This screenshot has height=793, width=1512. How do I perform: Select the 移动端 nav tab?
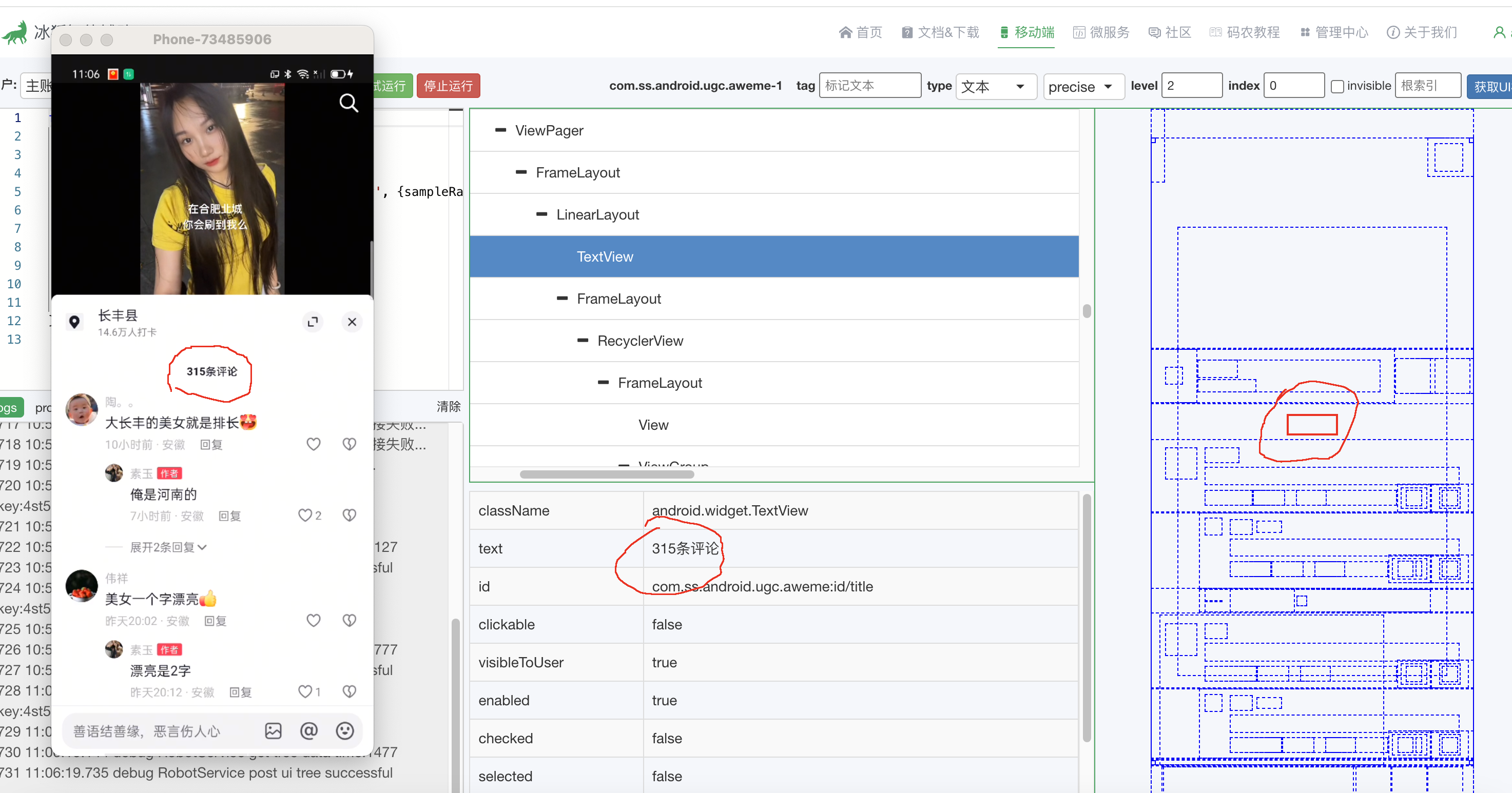[x=1026, y=32]
